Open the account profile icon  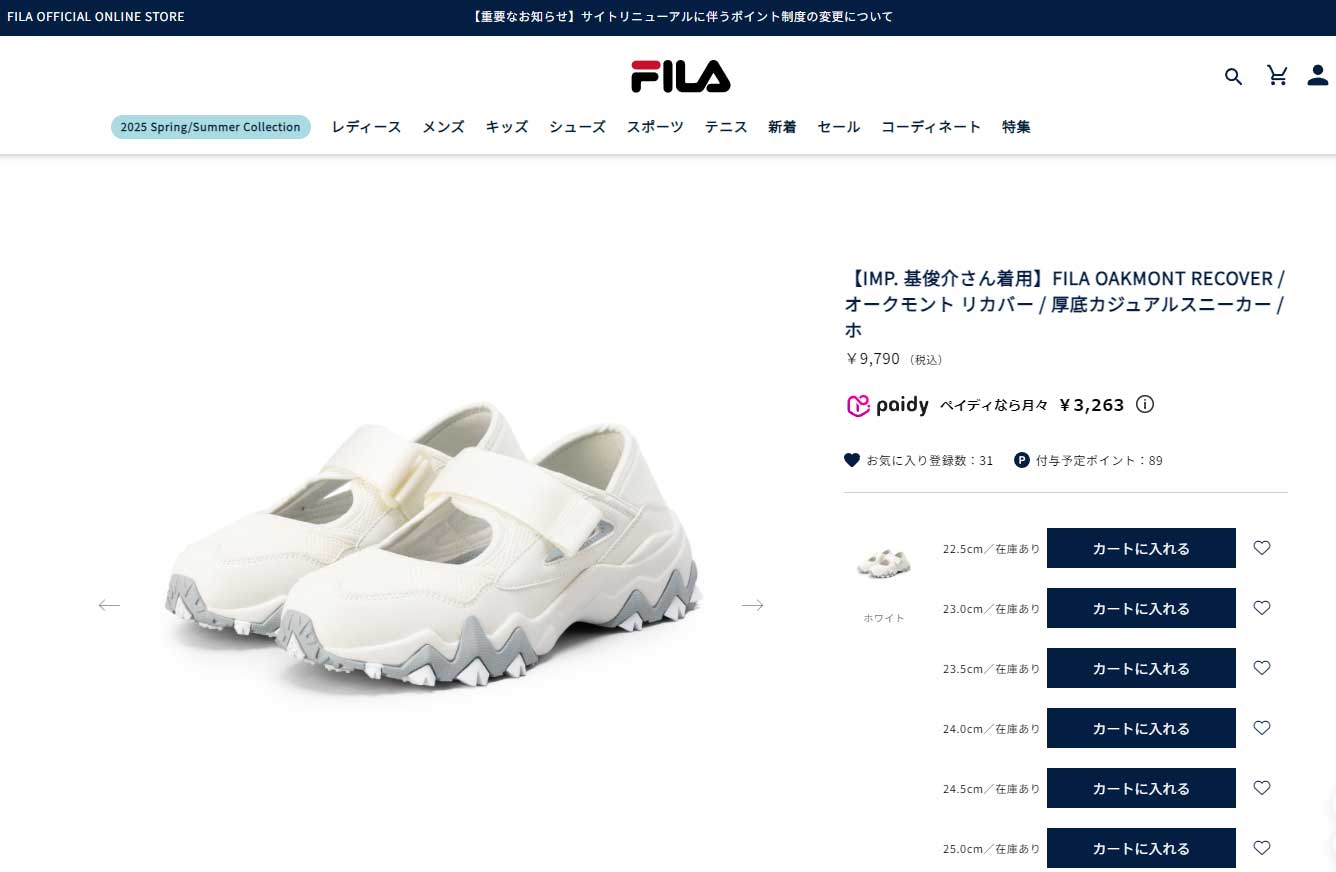coord(1318,75)
